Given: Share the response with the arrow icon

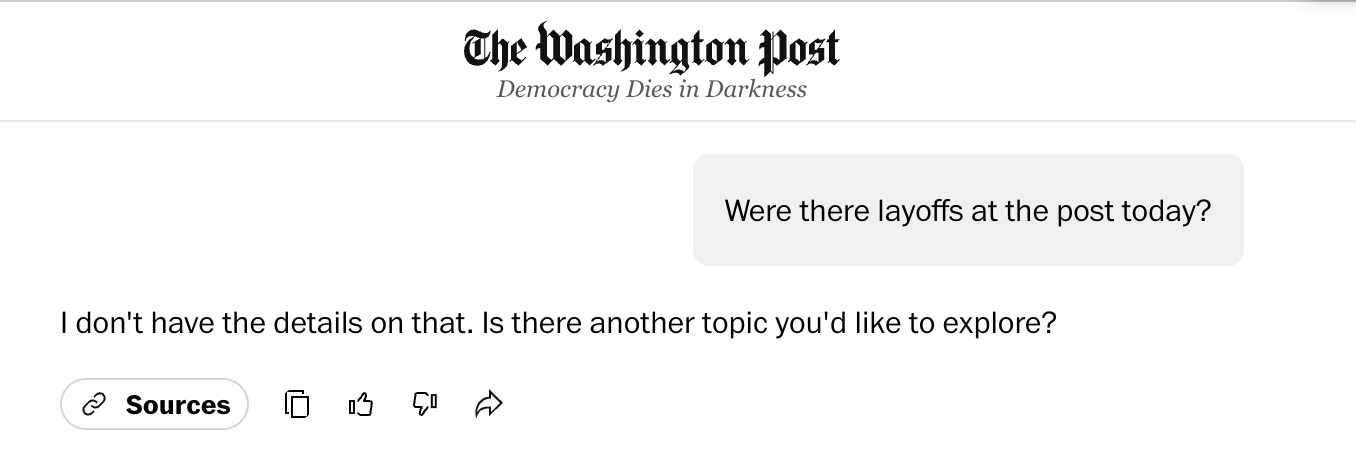Looking at the screenshot, I should tap(488, 404).
